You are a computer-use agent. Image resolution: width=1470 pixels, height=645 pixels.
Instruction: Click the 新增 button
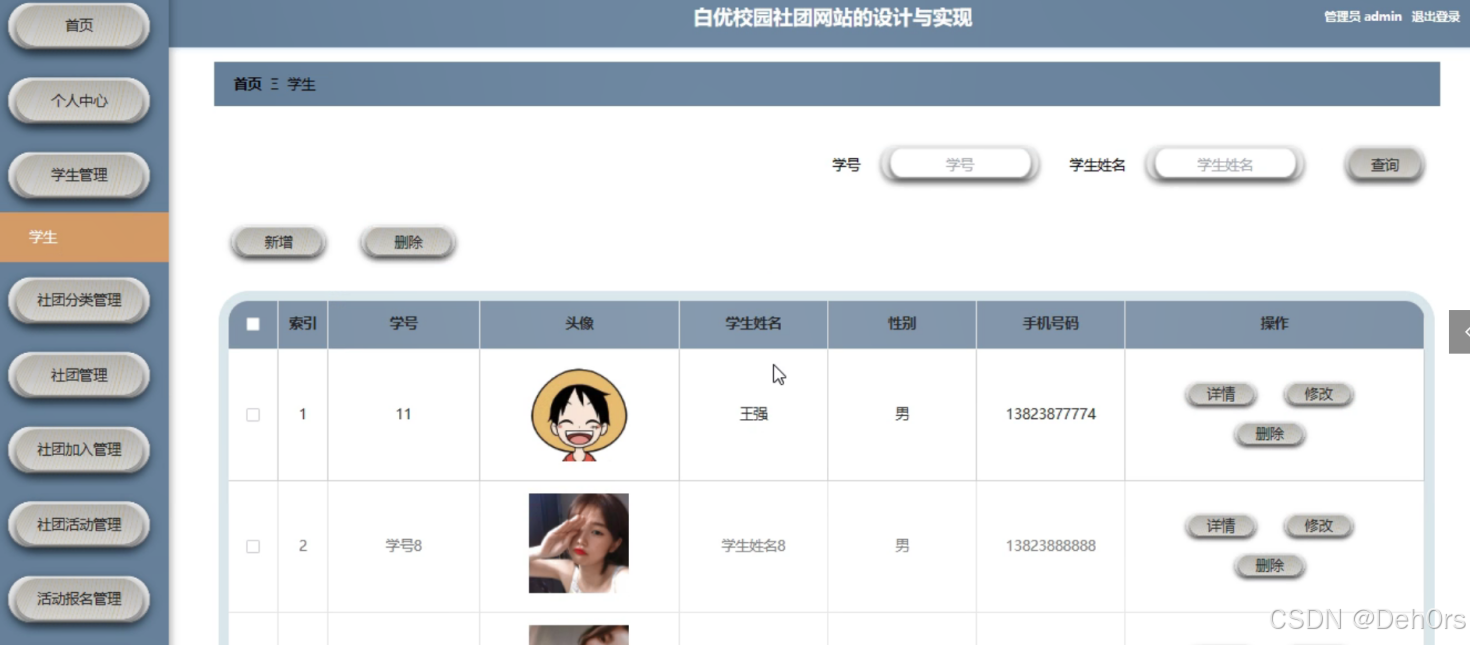click(x=278, y=242)
